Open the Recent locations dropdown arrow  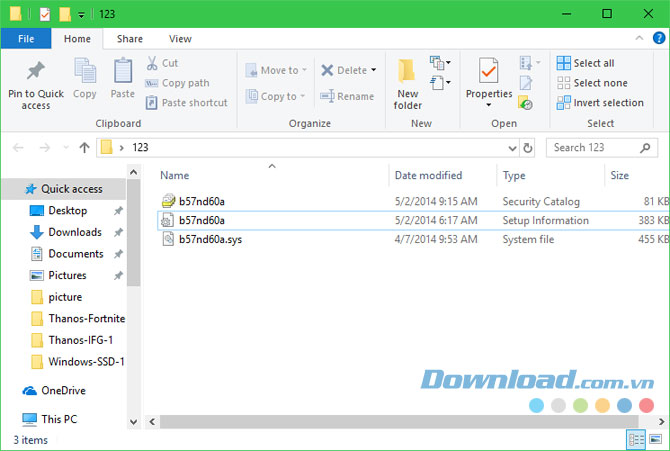pos(66,148)
